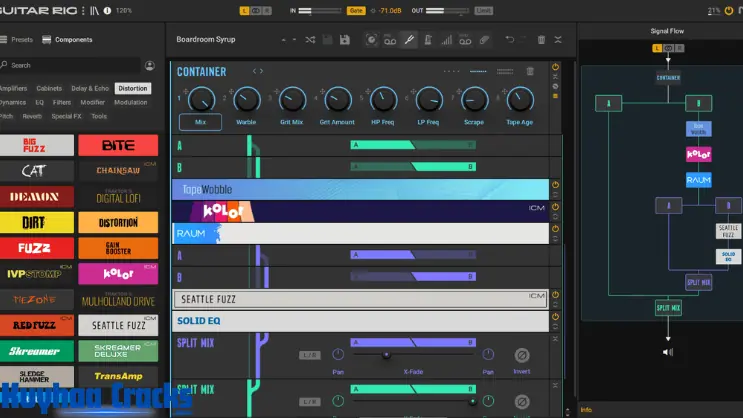The width and height of the screenshot is (743, 418).
Task: Open the tuner fork tool
Action: (409, 40)
